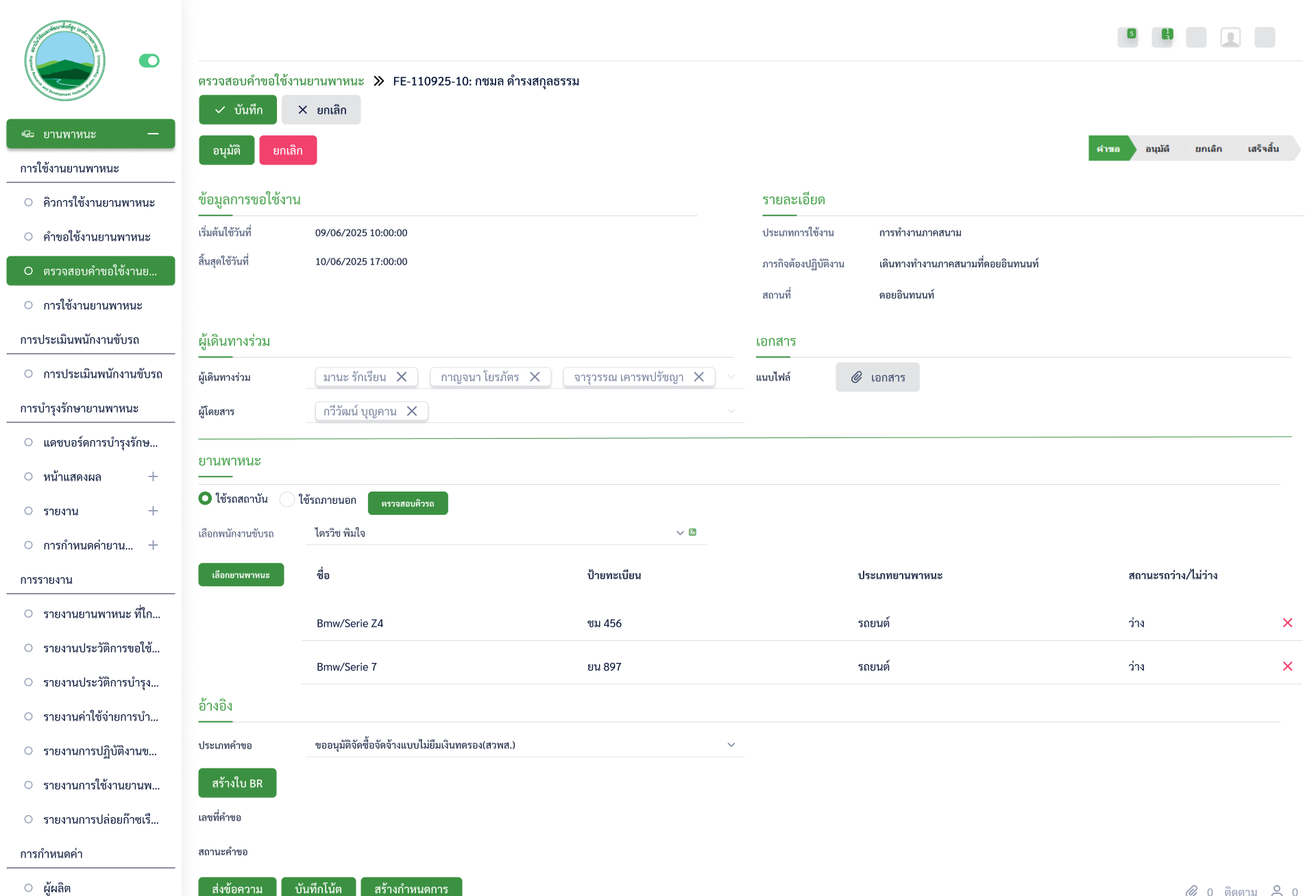Open เอกสาร attachment button
The width and height of the screenshot is (1316, 896).
877,378
